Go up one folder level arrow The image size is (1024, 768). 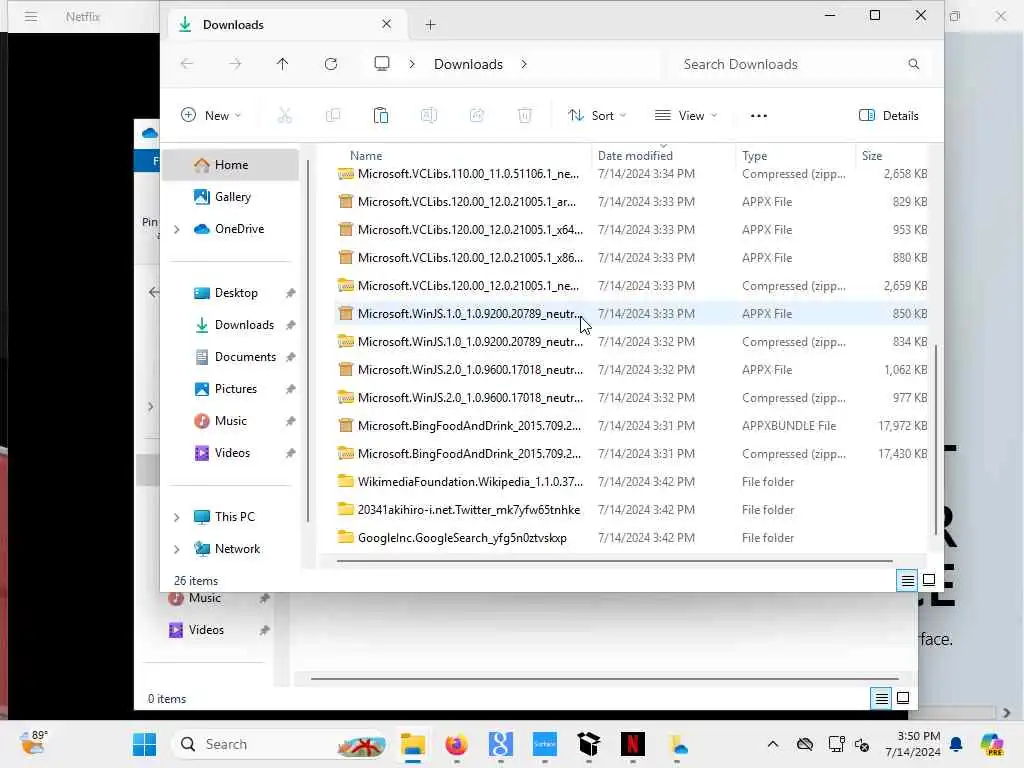[282, 64]
